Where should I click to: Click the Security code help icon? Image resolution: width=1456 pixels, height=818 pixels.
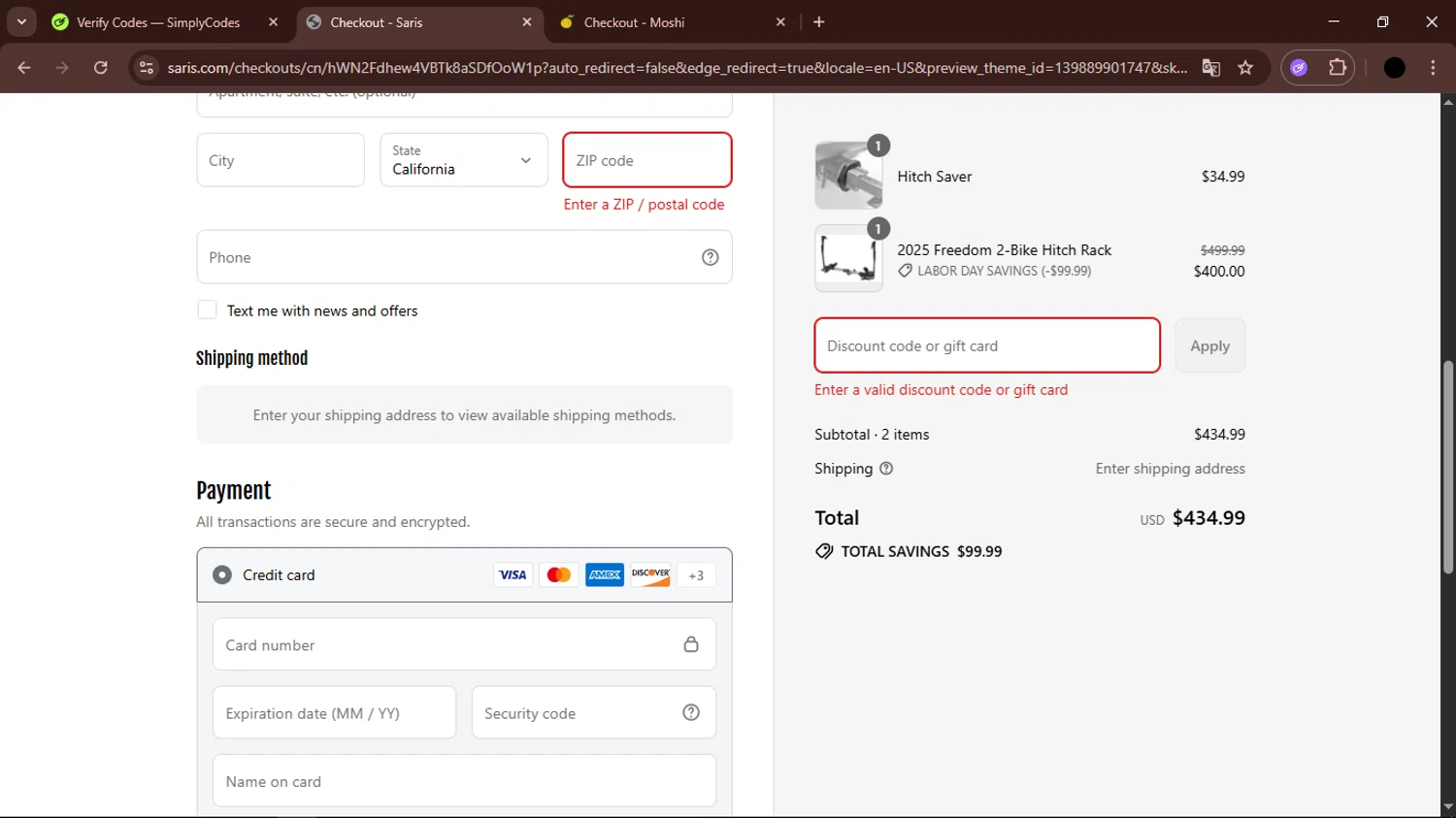[691, 713]
